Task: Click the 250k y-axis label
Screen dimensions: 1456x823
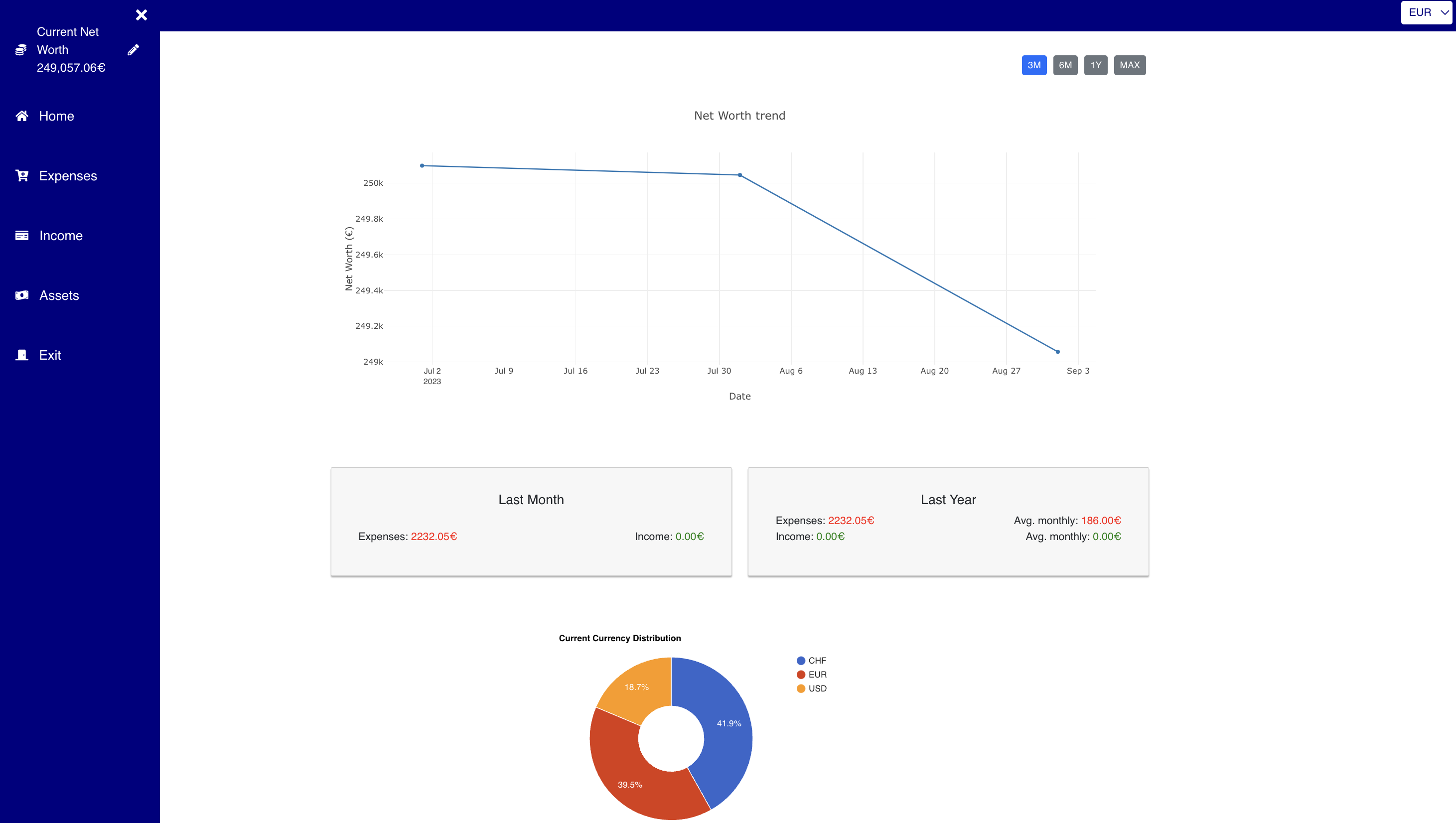Action: [x=373, y=183]
